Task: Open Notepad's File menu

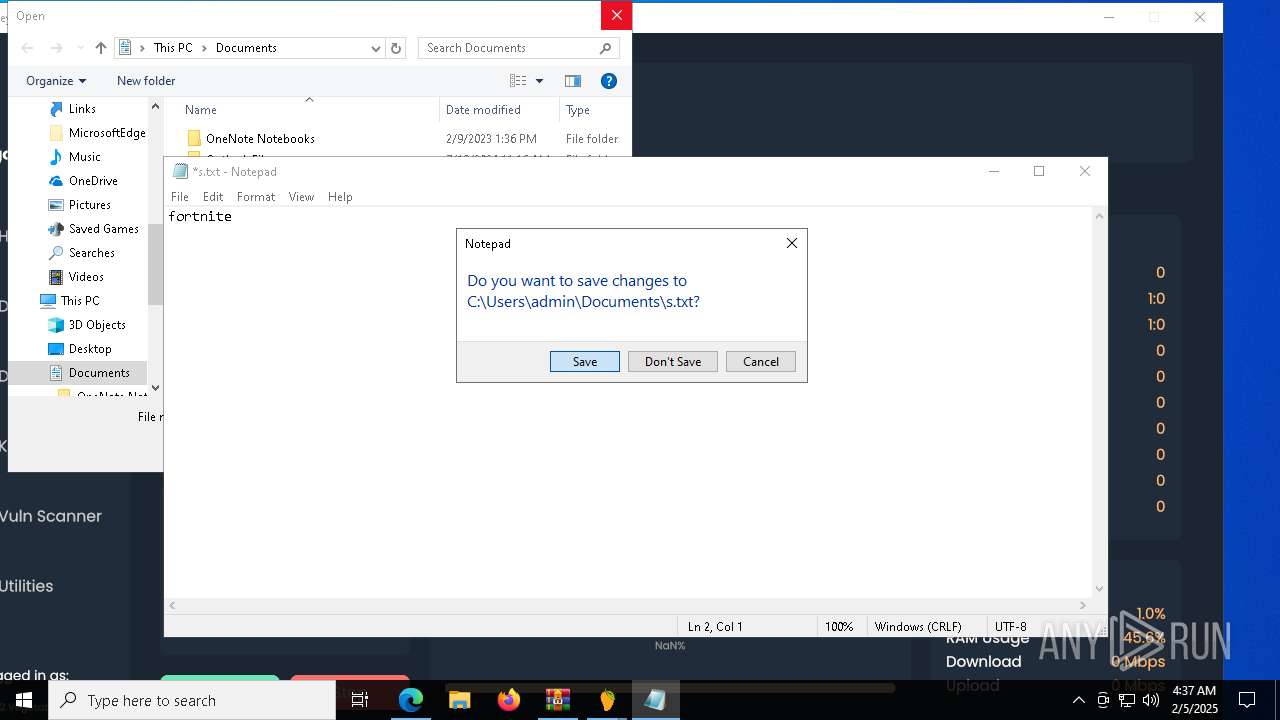Action: [180, 197]
